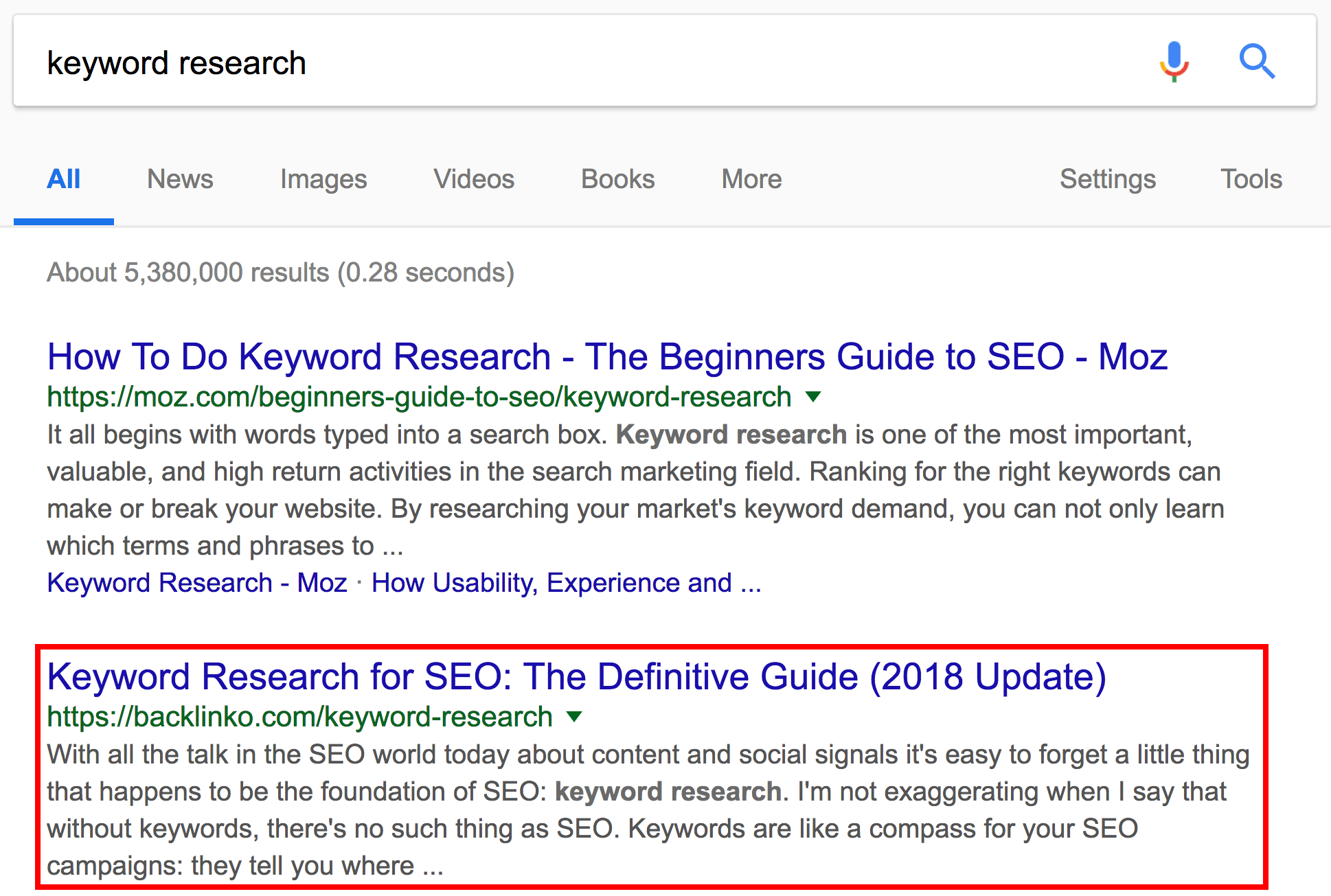Expand the dropdown arrow beside the moz.com URL
Image resolution: width=1331 pixels, height=896 pixels.
[813, 397]
